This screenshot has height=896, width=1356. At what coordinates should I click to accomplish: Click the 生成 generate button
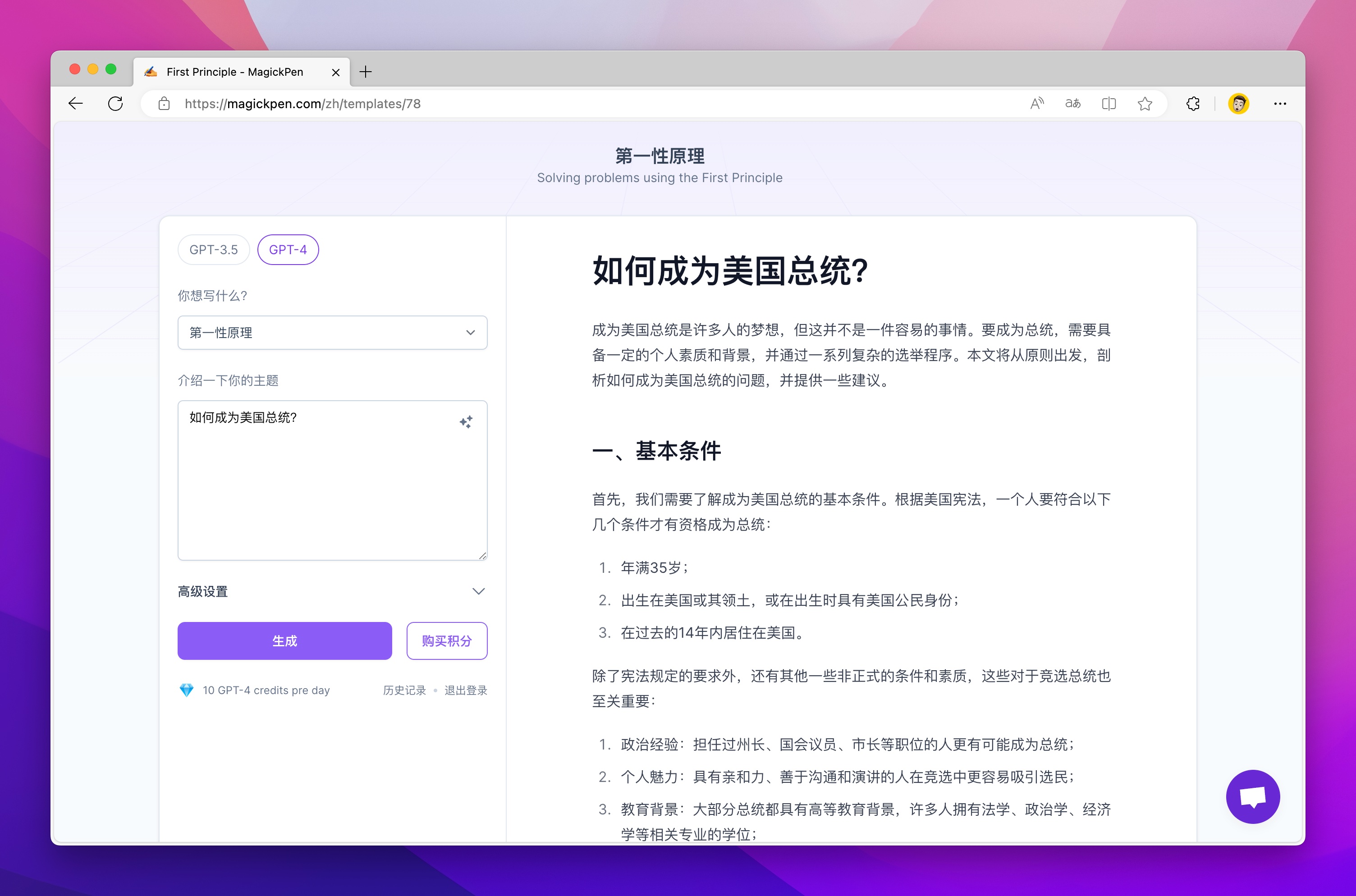(284, 640)
